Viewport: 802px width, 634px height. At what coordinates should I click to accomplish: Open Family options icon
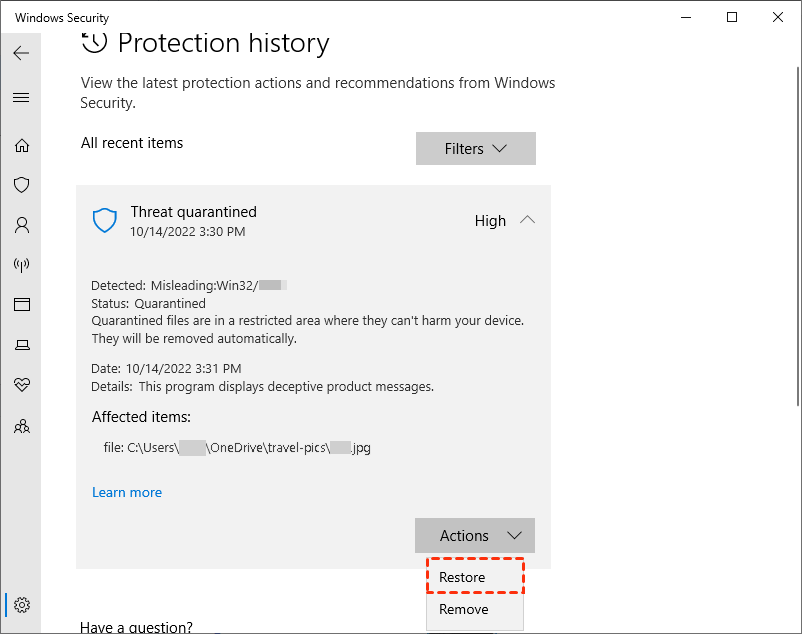click(x=21, y=425)
